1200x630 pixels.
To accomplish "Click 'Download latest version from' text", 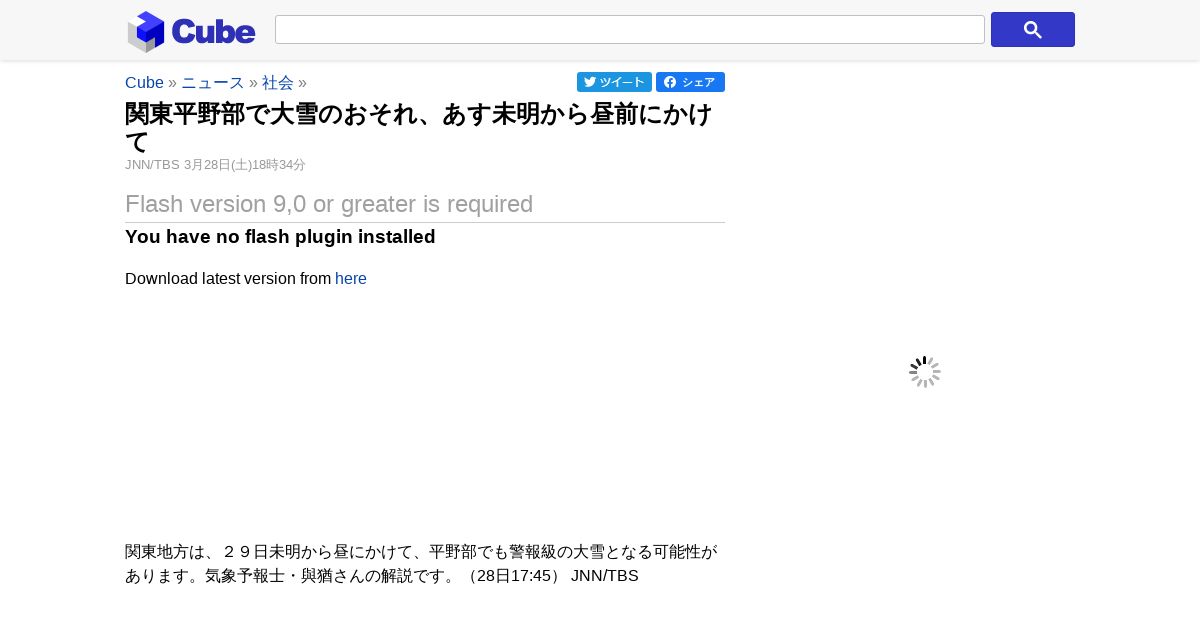I will [228, 278].
